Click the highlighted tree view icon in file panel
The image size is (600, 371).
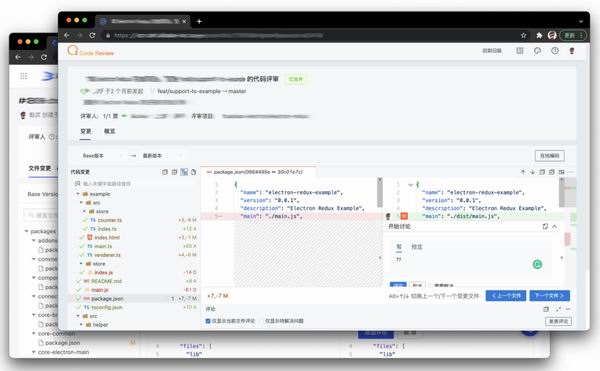(184, 172)
